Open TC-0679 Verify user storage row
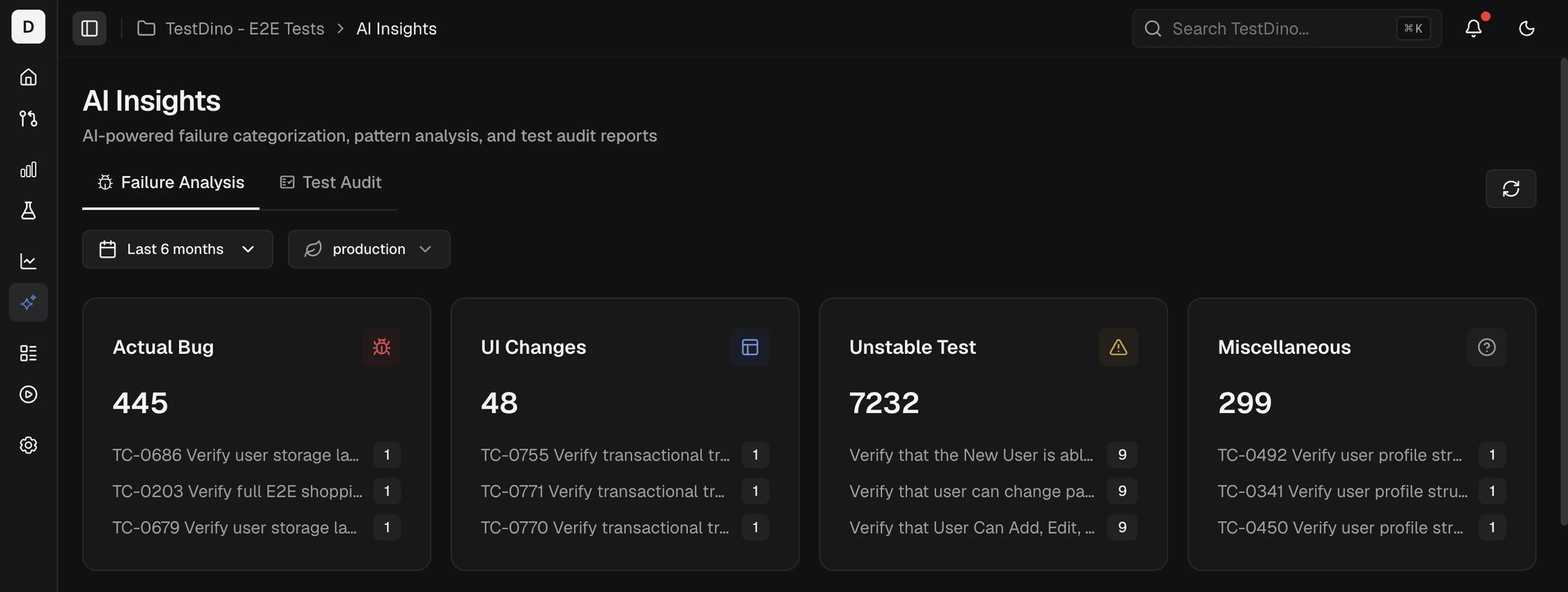The width and height of the screenshot is (1568, 592). (256, 527)
